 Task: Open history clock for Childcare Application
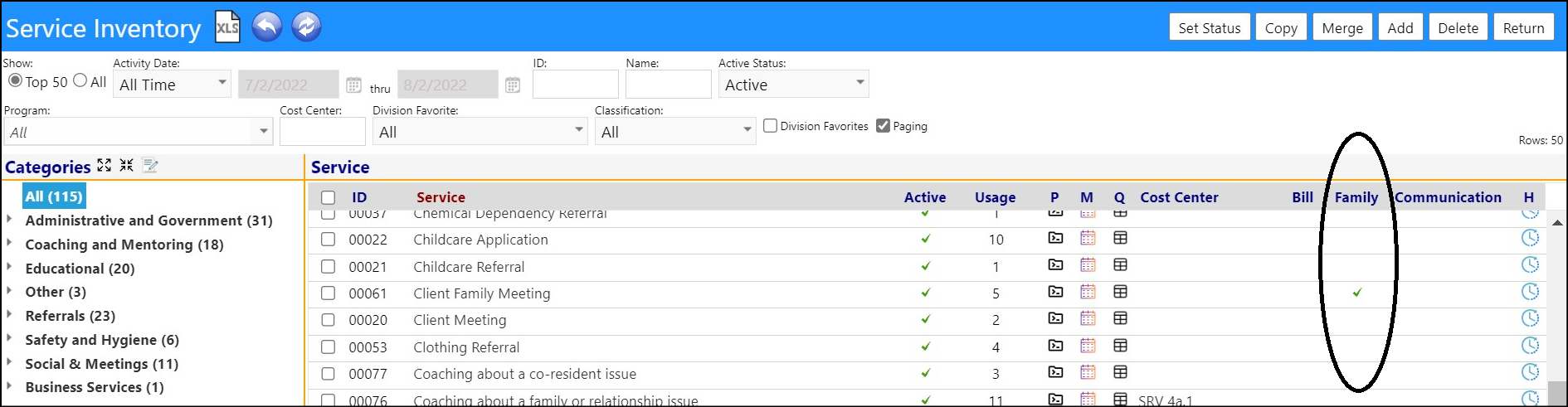pos(1530,238)
